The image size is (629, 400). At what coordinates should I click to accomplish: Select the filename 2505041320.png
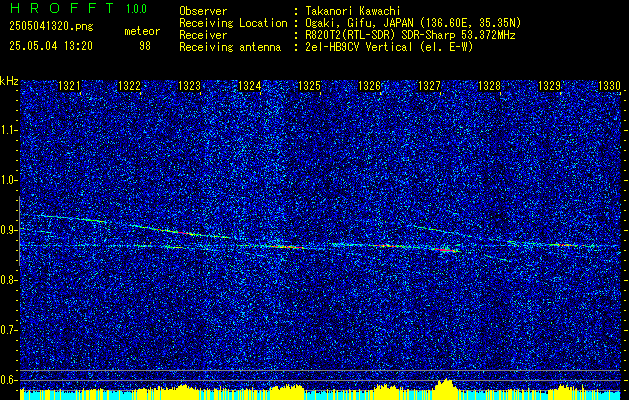click(51, 26)
